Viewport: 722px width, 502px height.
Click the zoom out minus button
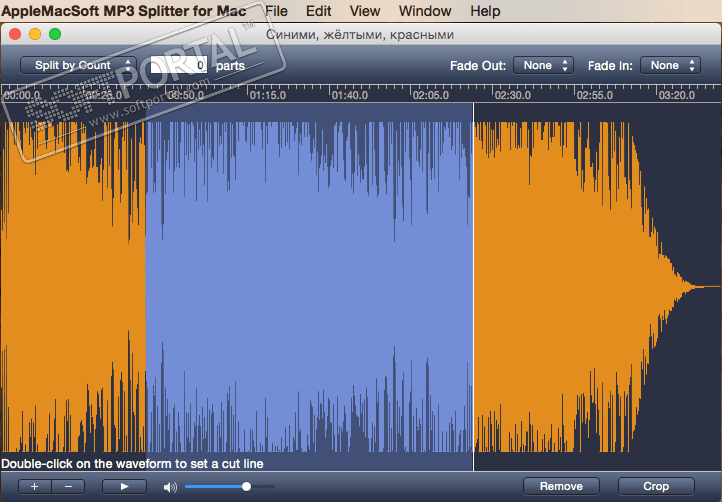[68, 486]
